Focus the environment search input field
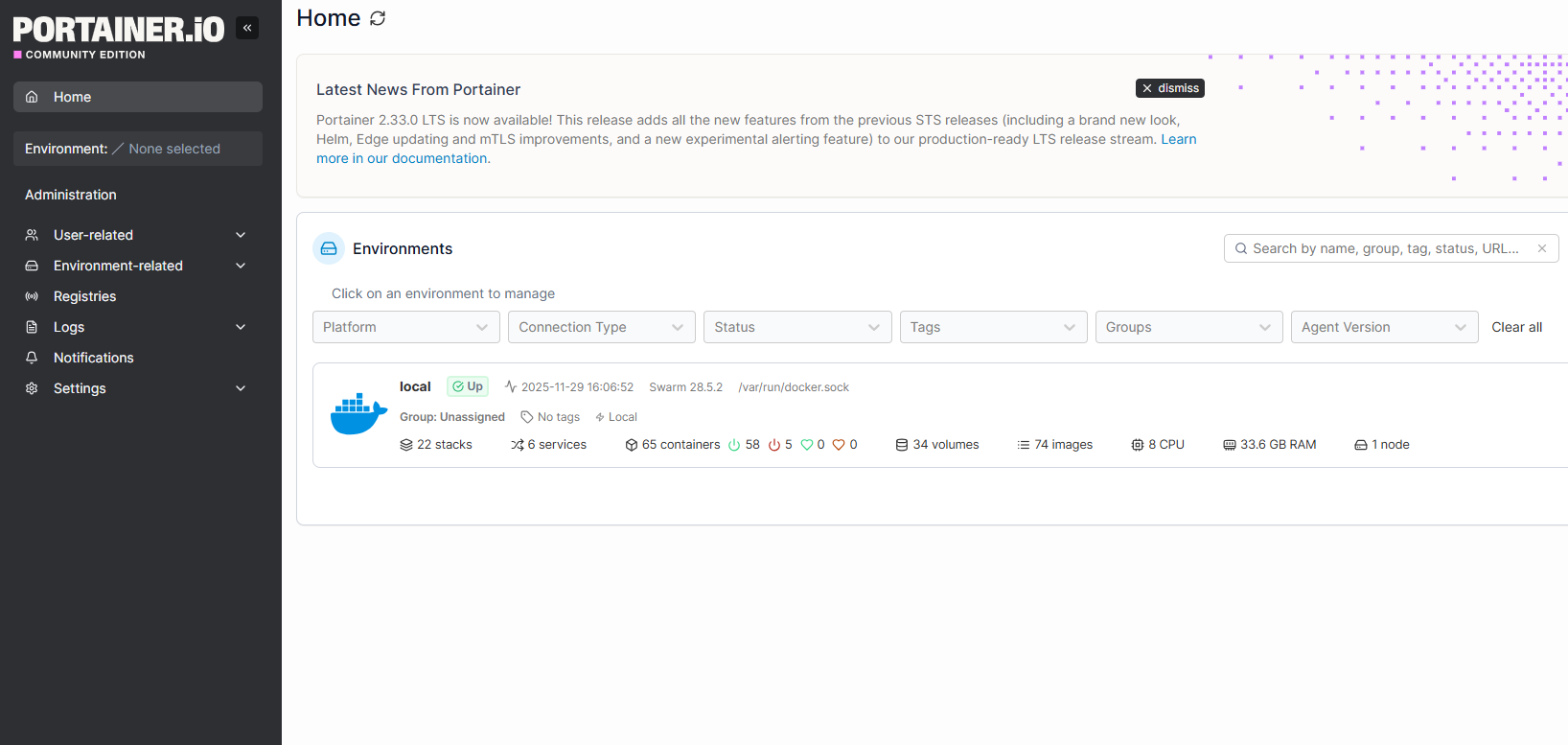Viewport: 1568px width, 745px height. pyautogui.click(x=1385, y=248)
